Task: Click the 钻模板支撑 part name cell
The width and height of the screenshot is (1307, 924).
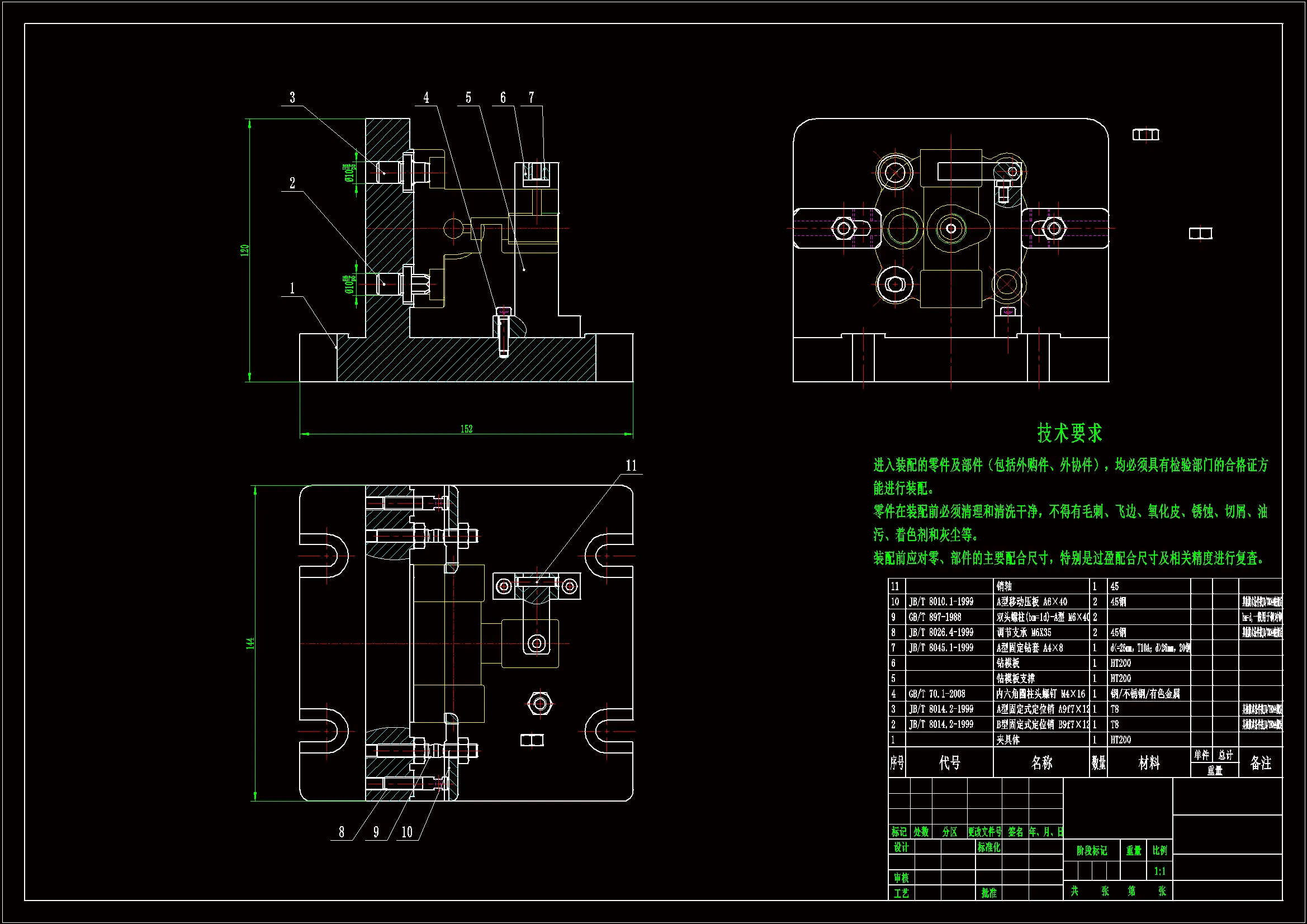Action: [x=1016, y=679]
